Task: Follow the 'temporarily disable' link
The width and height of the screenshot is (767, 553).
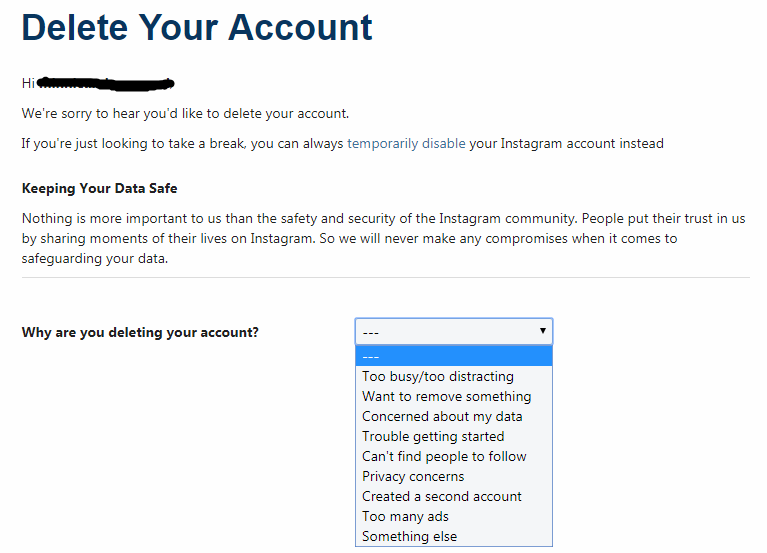Action: tap(406, 144)
